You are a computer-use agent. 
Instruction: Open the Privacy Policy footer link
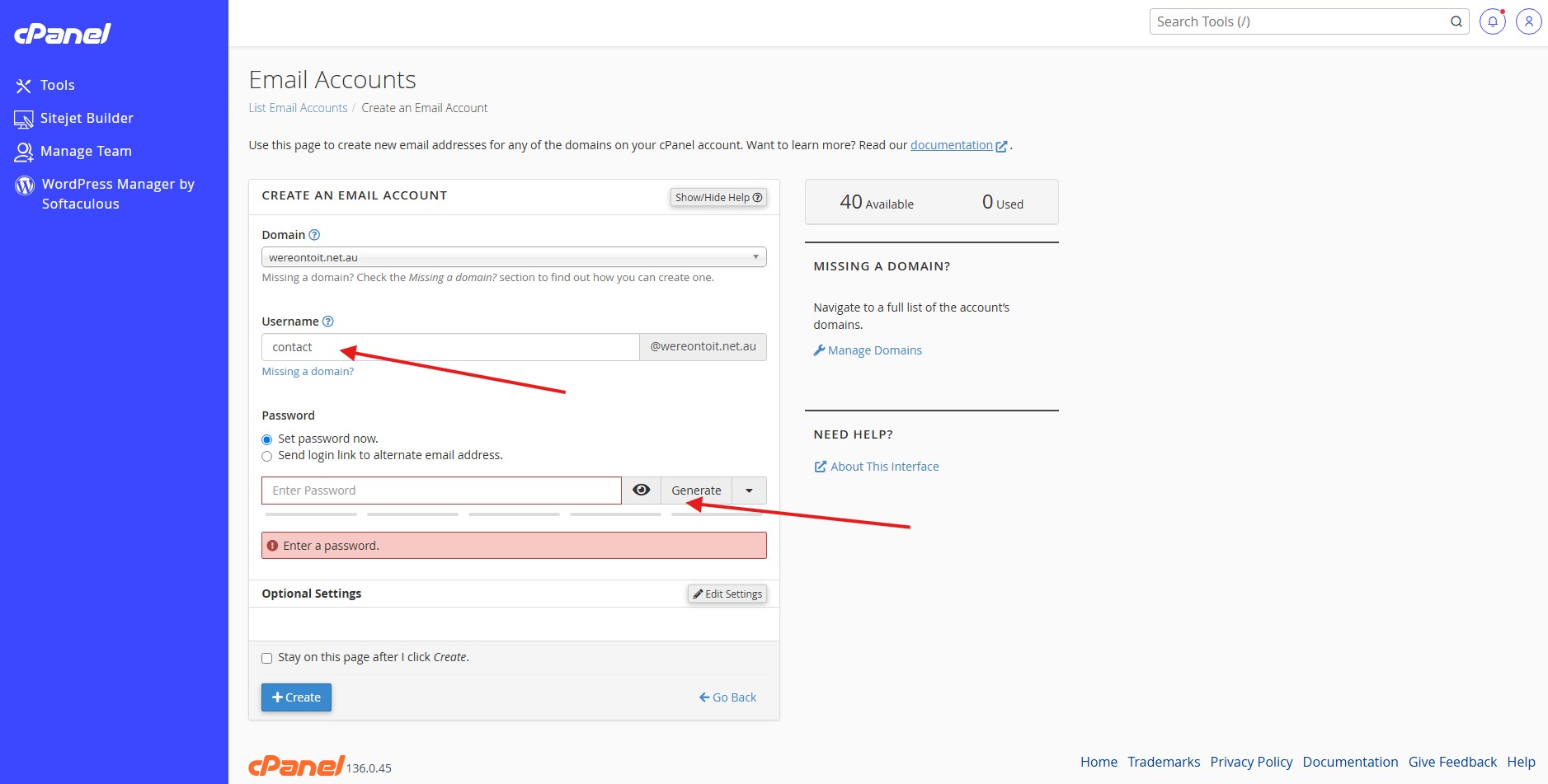pyautogui.click(x=1251, y=762)
